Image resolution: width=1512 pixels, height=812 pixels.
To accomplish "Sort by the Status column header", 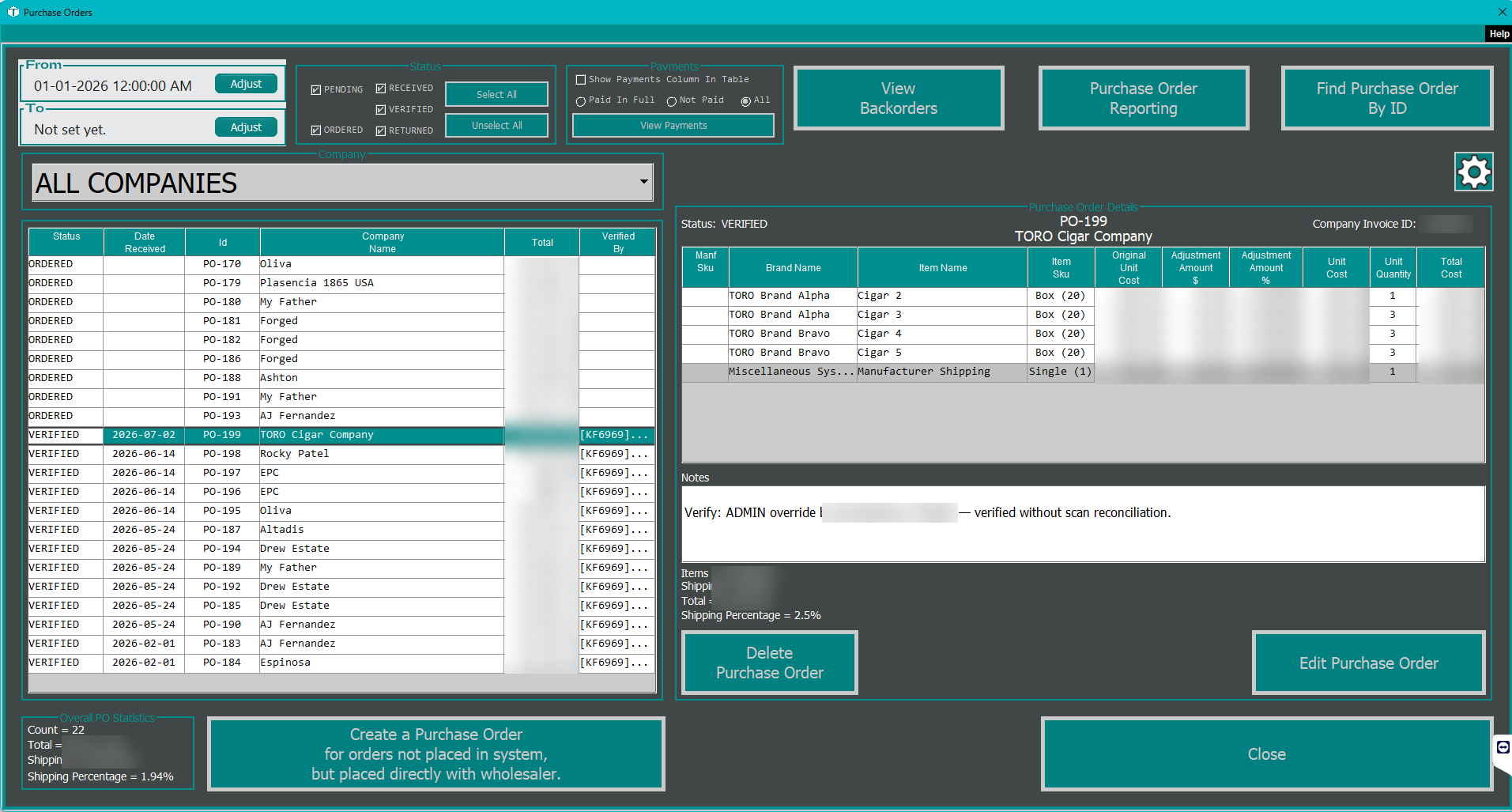I will coord(66,242).
